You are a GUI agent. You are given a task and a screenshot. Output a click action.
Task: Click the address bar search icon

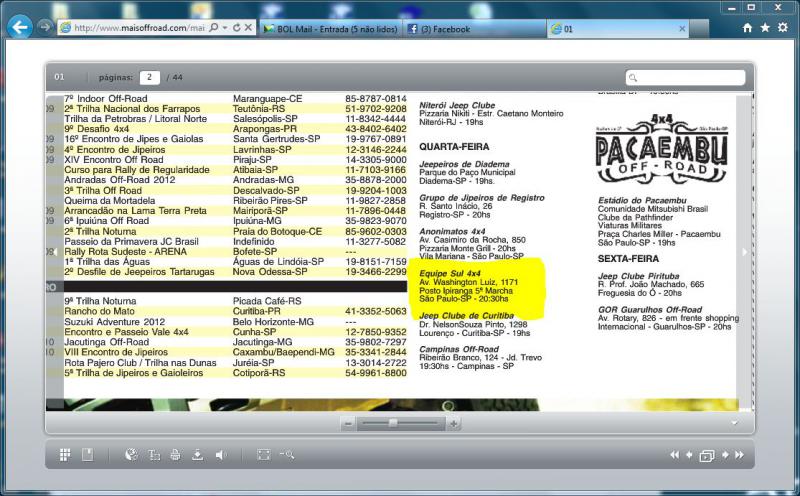pos(214,28)
